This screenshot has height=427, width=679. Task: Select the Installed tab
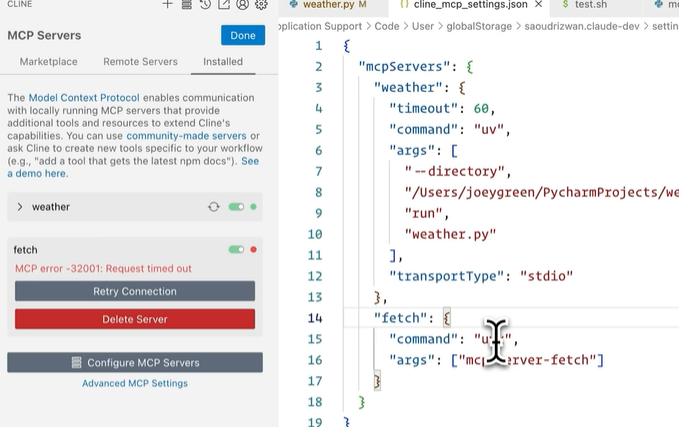tap(223, 61)
